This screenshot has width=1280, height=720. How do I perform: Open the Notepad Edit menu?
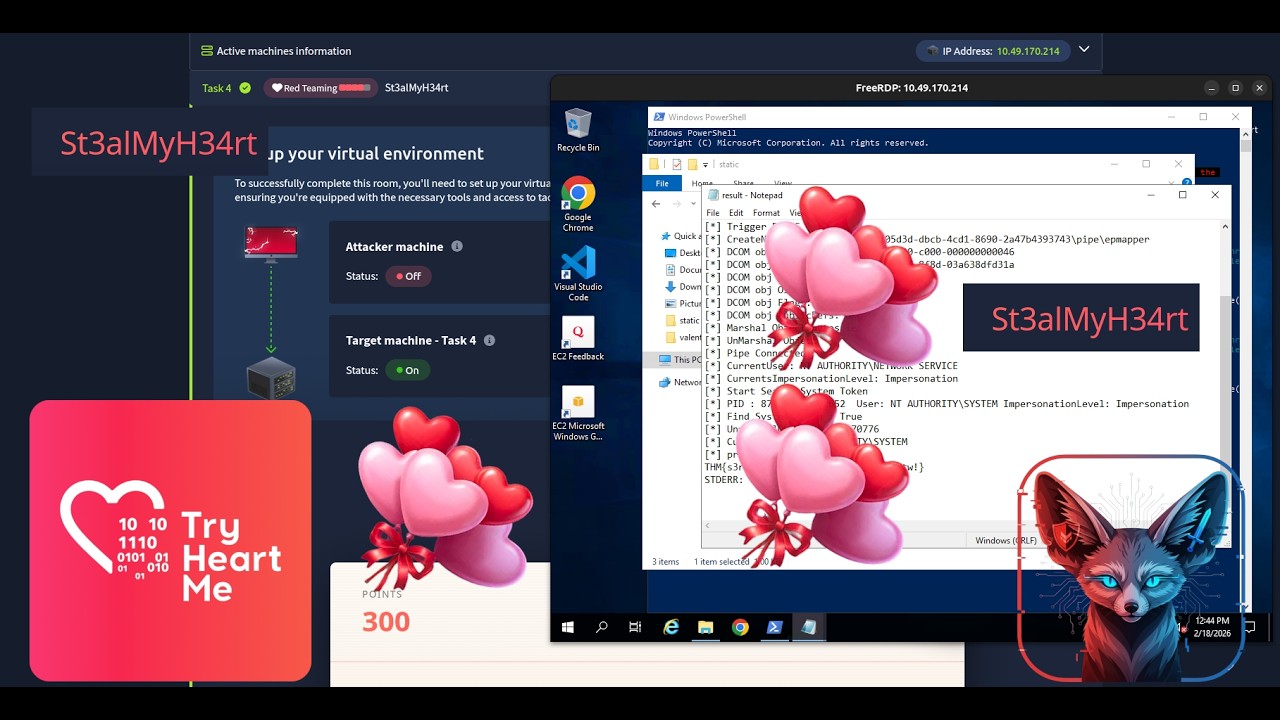736,213
